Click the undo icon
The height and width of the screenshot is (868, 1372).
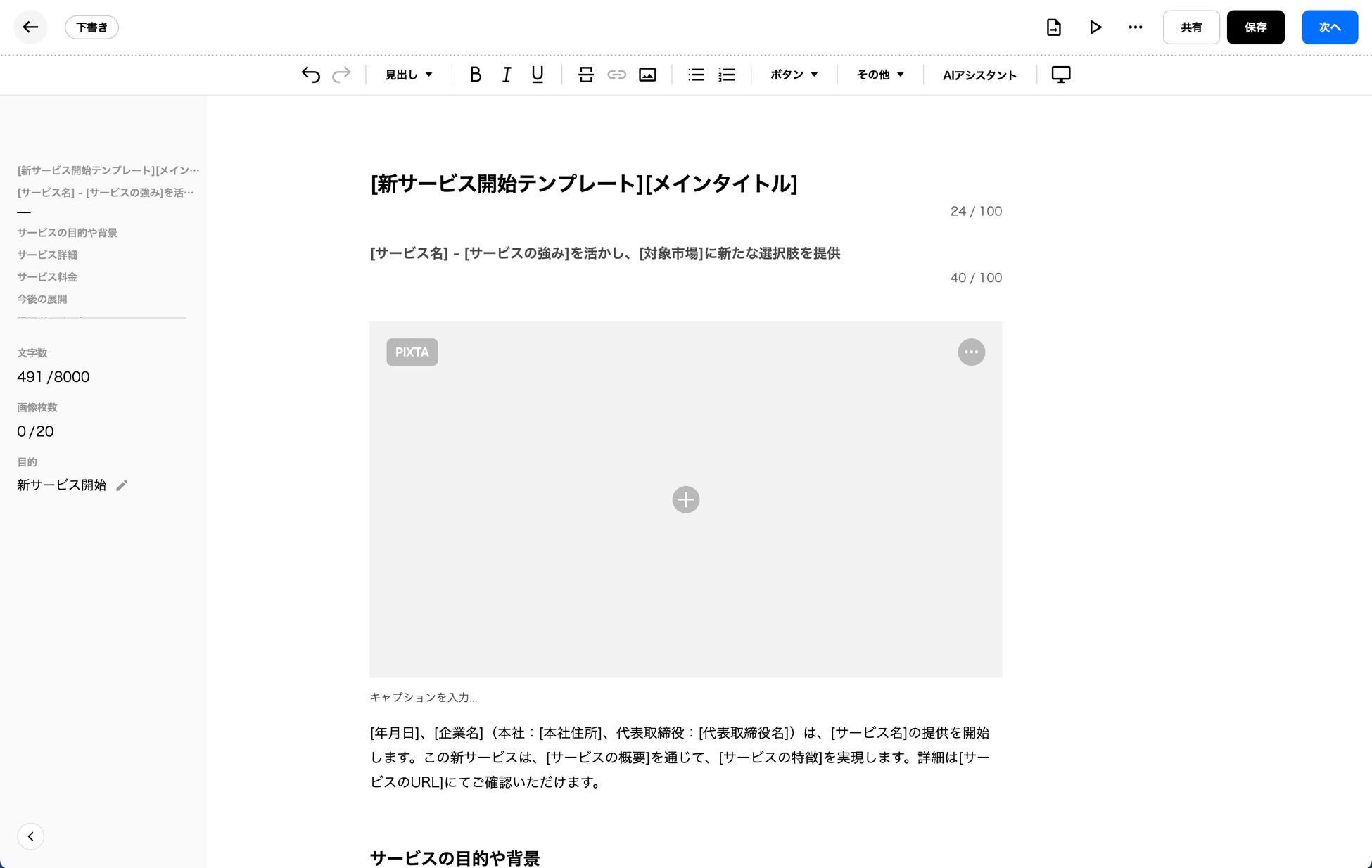(x=311, y=75)
